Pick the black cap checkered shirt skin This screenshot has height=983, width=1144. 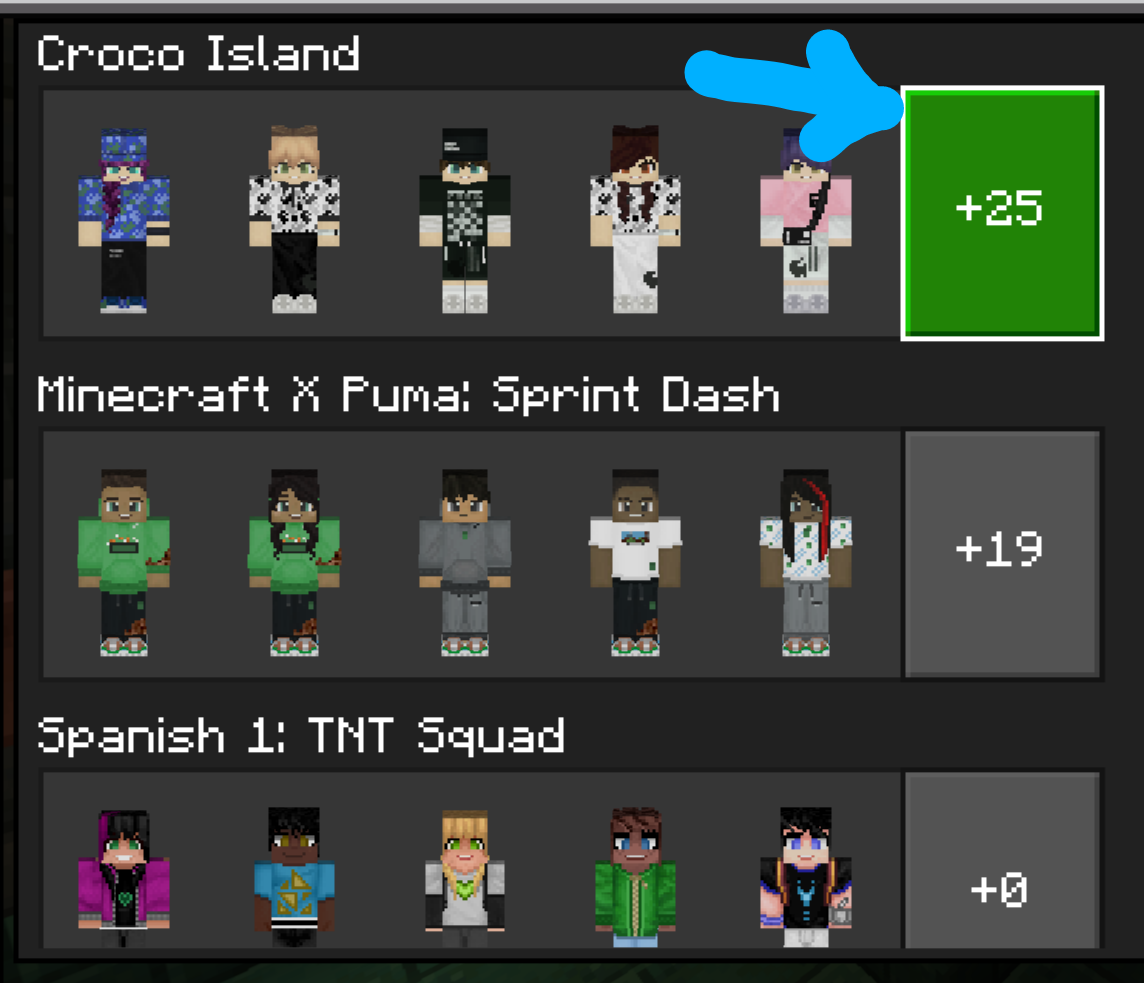tap(465, 220)
